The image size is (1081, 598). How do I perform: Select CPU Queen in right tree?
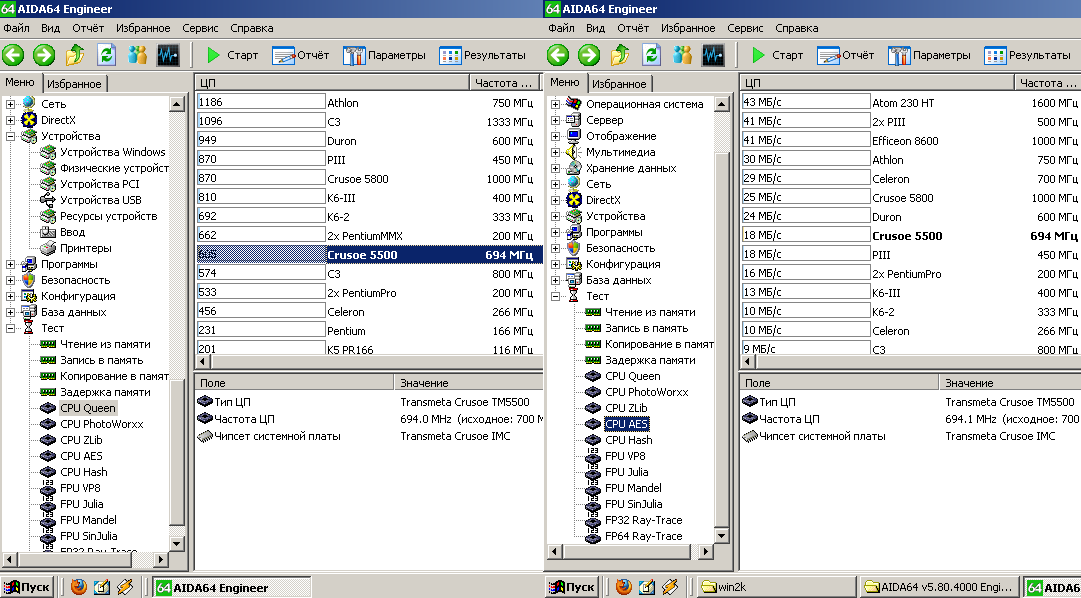[632, 376]
